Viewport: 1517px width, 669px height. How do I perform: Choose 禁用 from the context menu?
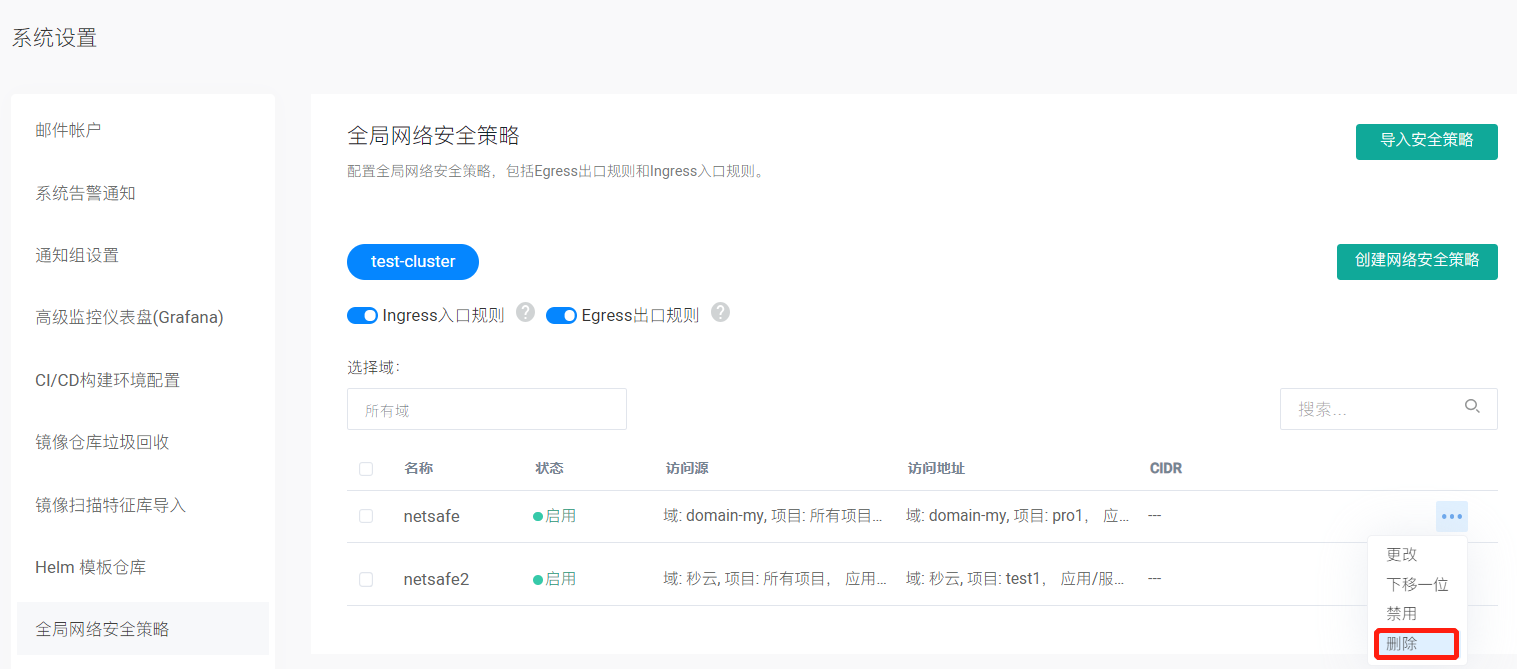[1402, 614]
